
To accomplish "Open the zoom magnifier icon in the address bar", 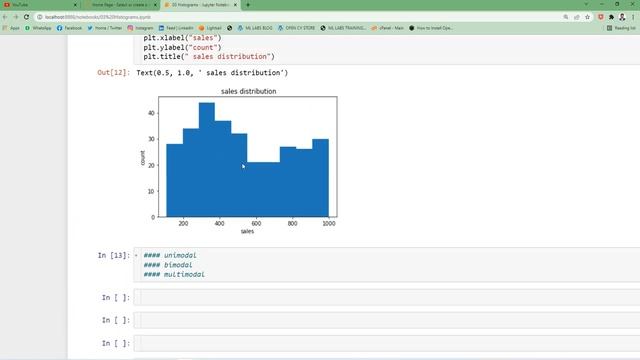I will coord(566,17).
